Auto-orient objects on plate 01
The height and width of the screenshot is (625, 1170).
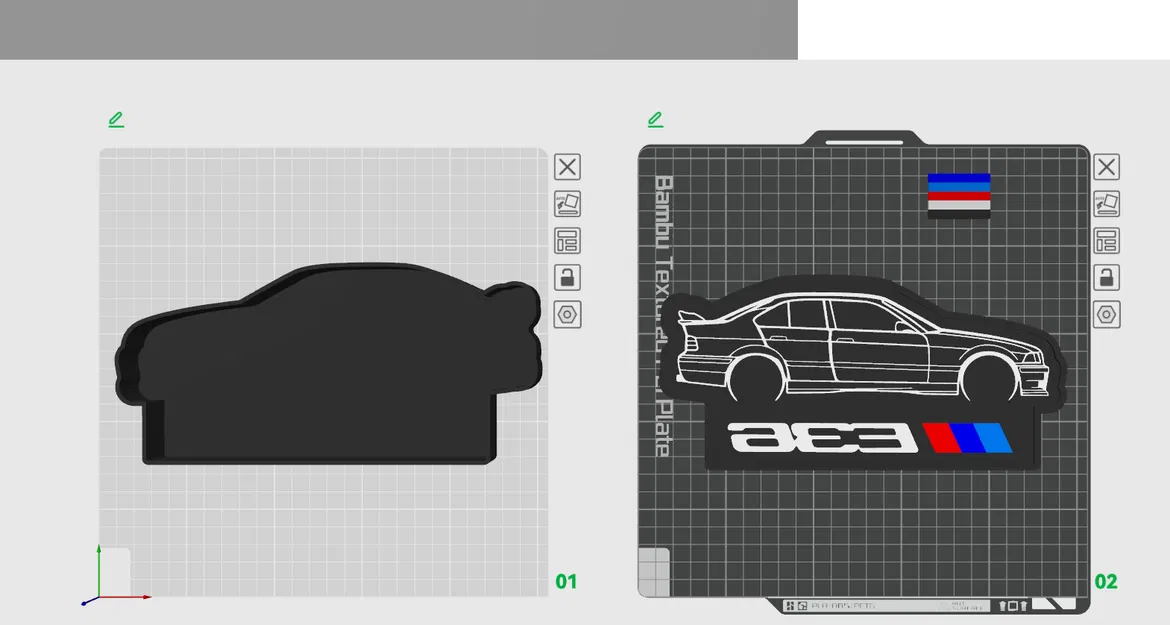pos(567,204)
